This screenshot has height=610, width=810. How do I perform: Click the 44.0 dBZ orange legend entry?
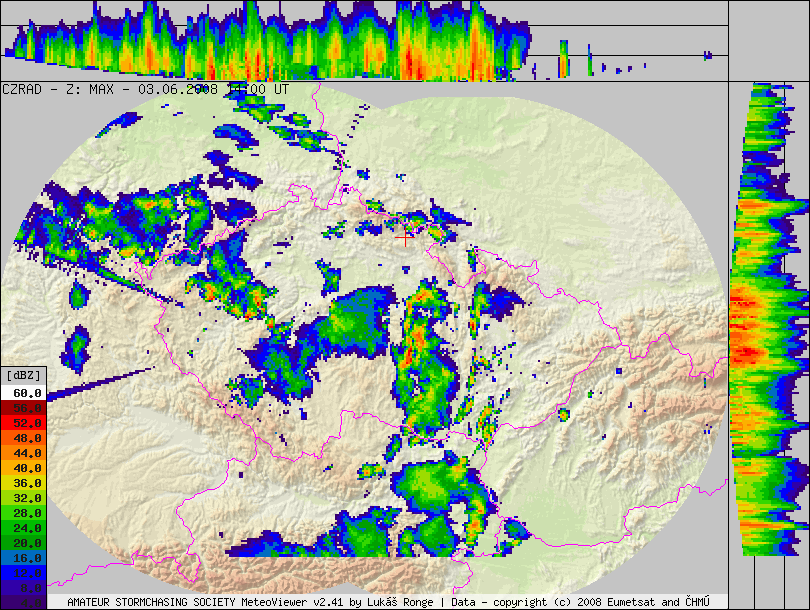23,452
